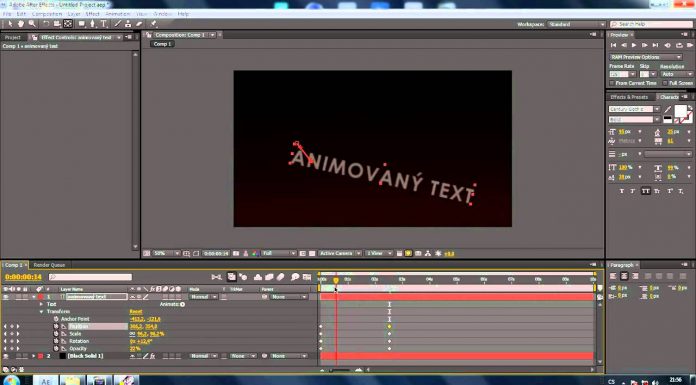Viewport: 696px width, 385px height.
Task: Click the All Caps TT button
Action: 645,191
